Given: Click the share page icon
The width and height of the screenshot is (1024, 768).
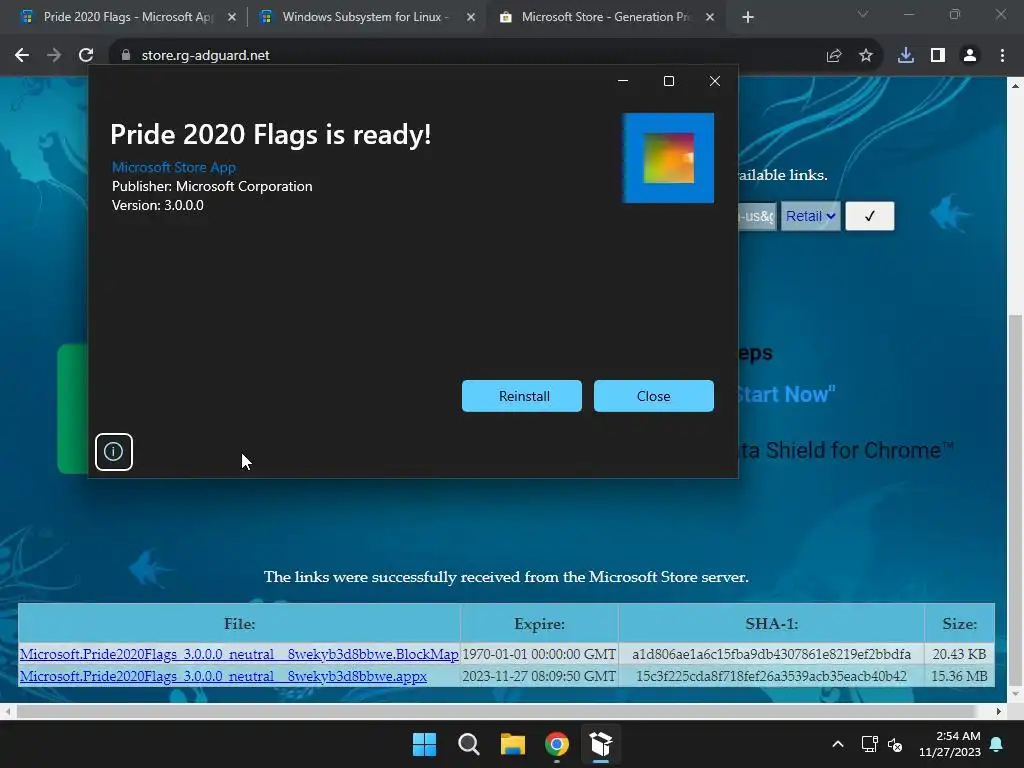Looking at the screenshot, I should point(834,56).
